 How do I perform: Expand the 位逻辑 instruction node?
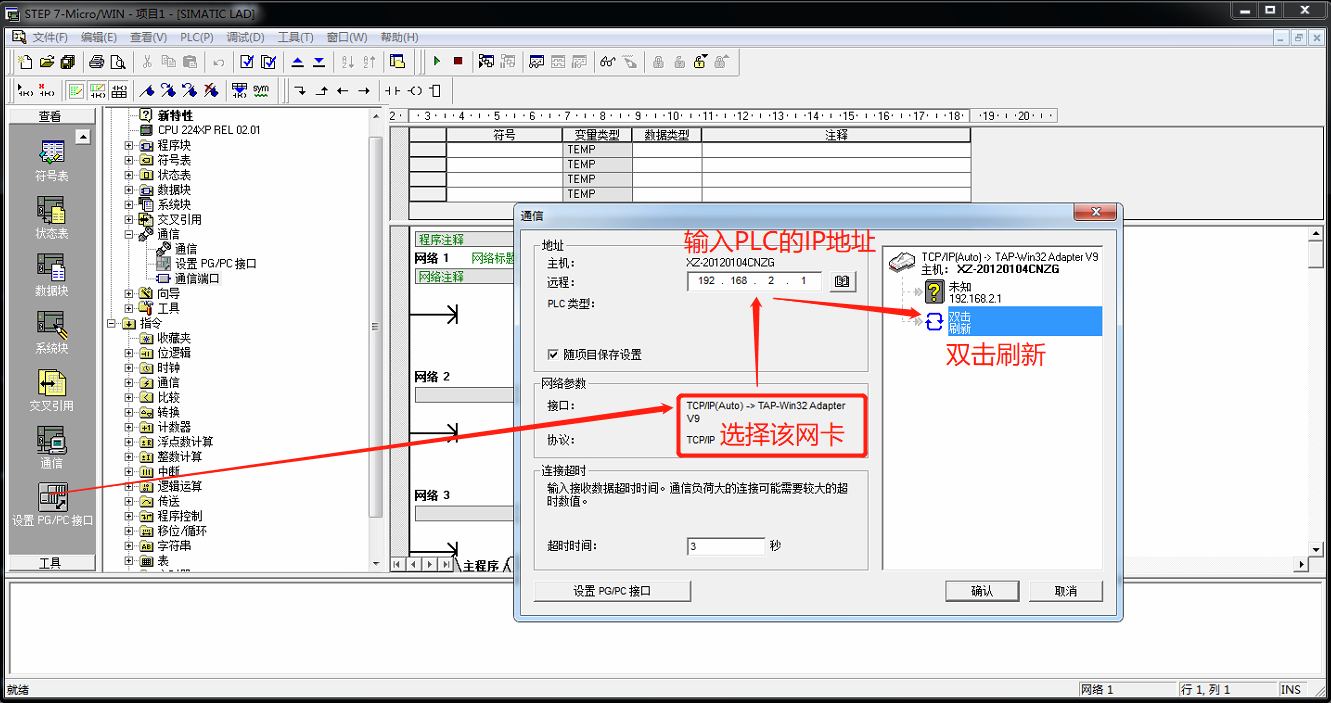coord(129,353)
